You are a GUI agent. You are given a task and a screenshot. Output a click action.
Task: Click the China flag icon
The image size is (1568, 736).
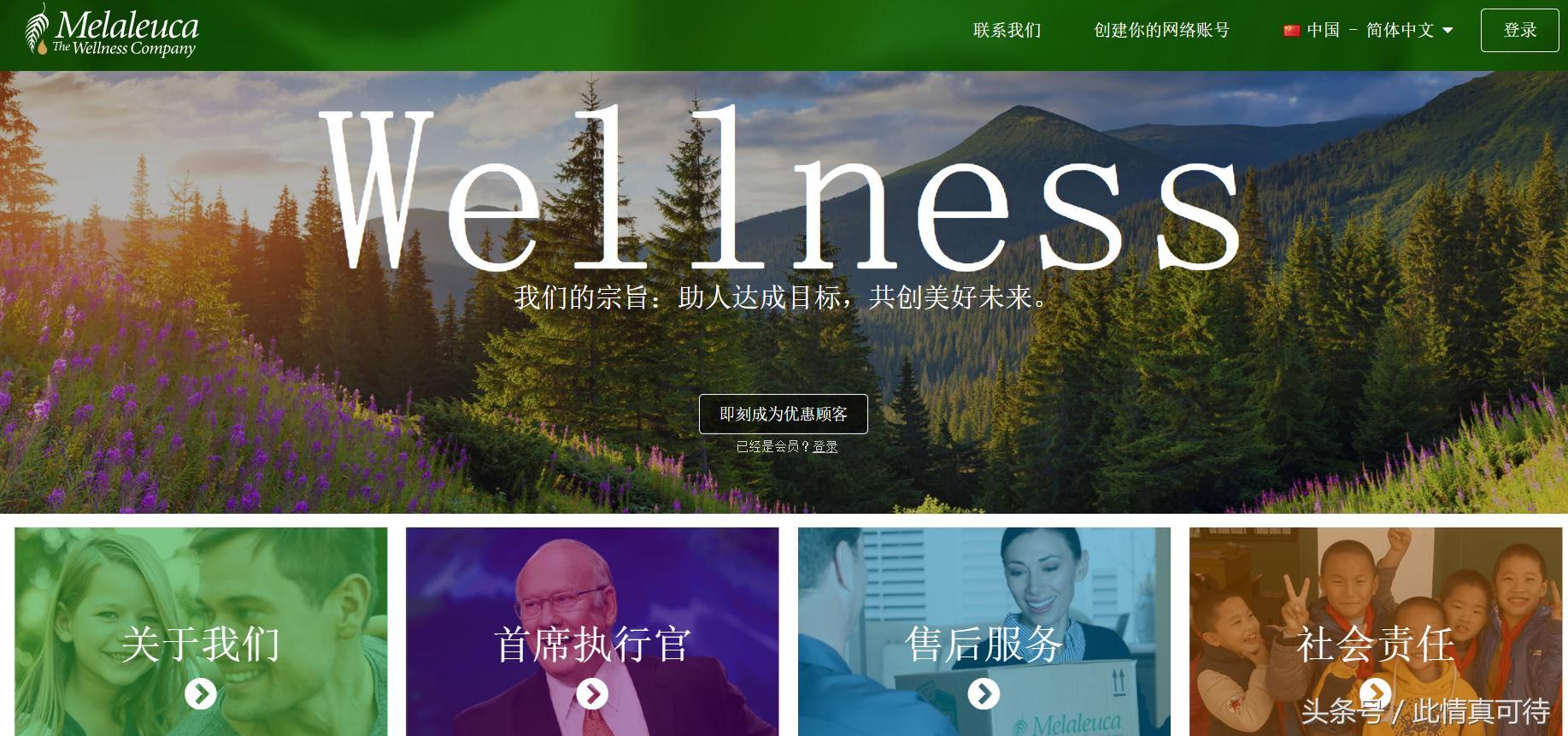tap(1291, 31)
